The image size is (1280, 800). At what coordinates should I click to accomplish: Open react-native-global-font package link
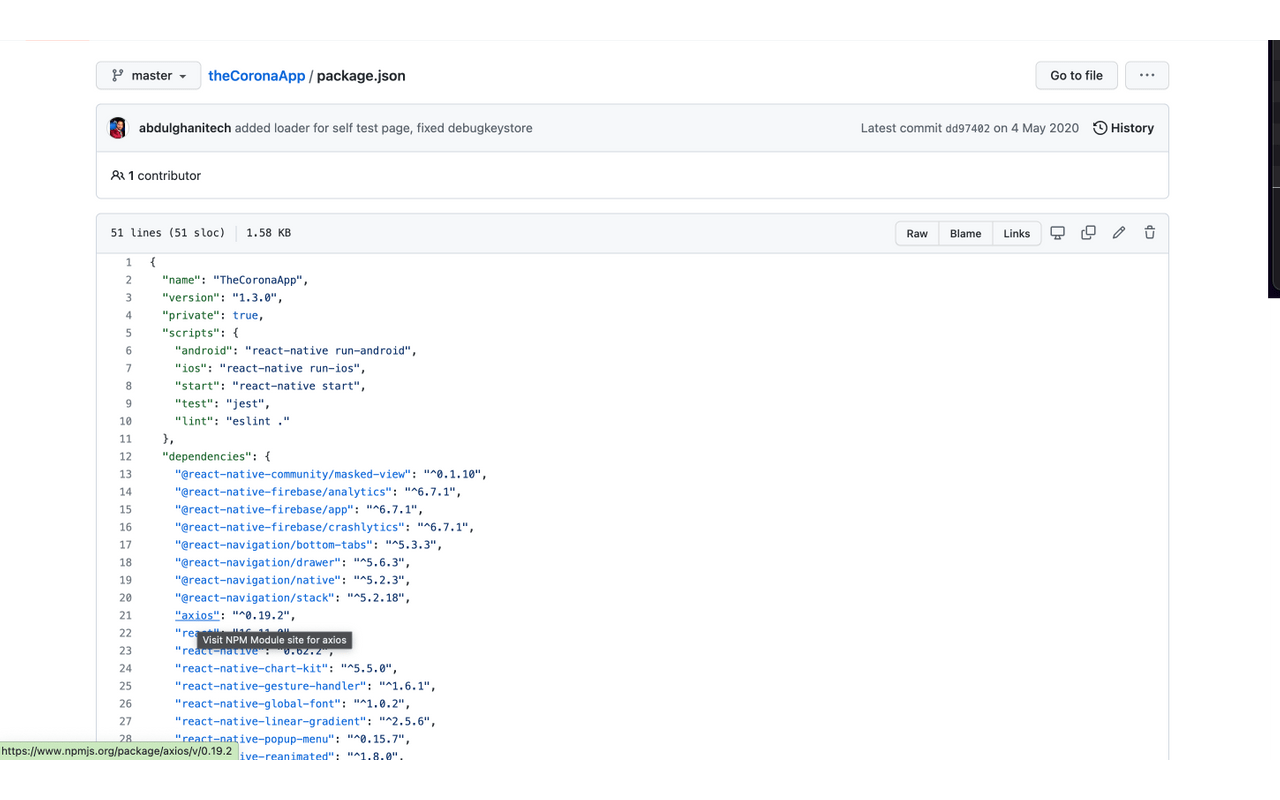[258, 704]
